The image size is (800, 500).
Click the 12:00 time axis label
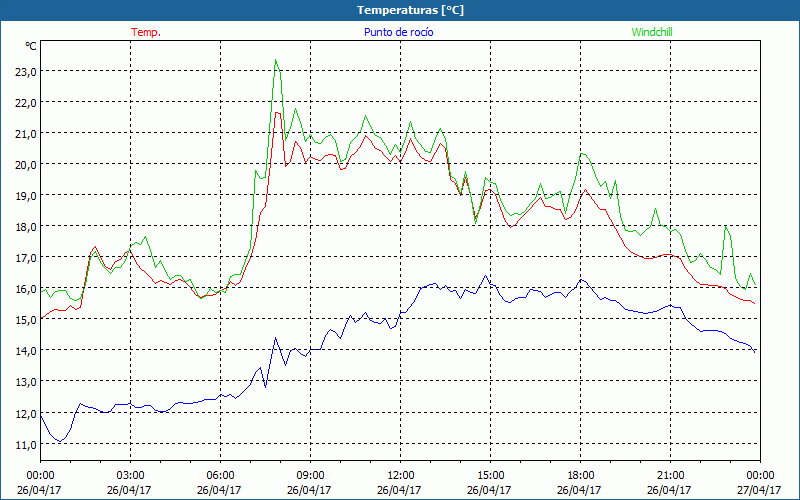point(401,474)
